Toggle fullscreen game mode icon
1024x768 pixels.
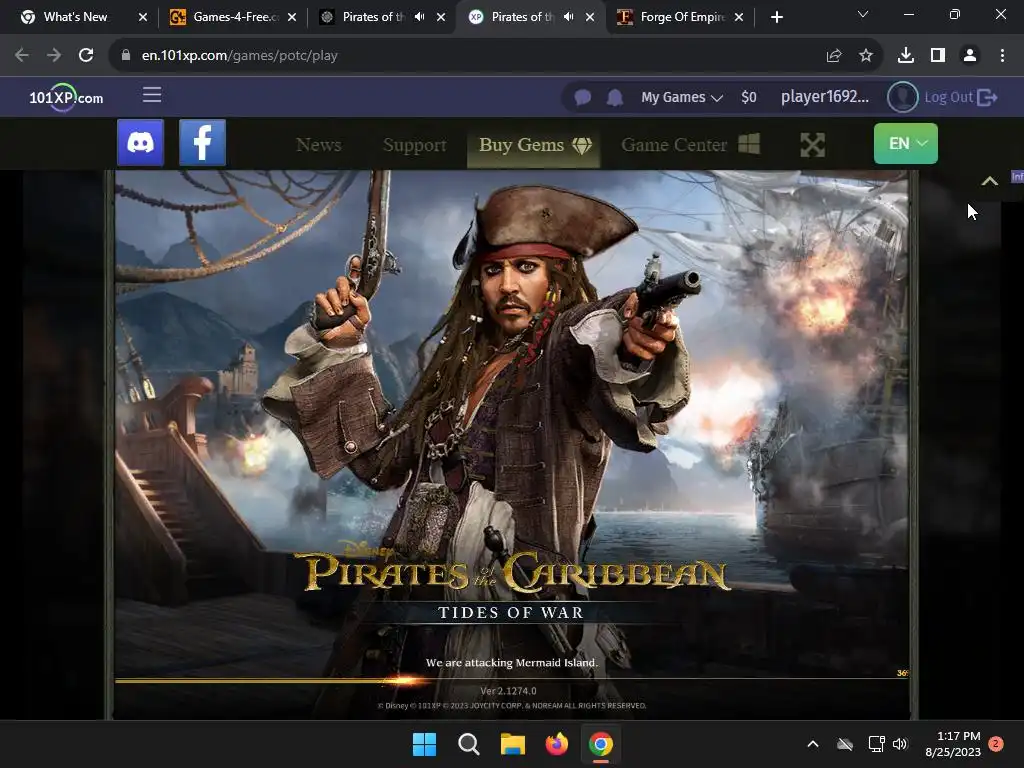(x=812, y=145)
